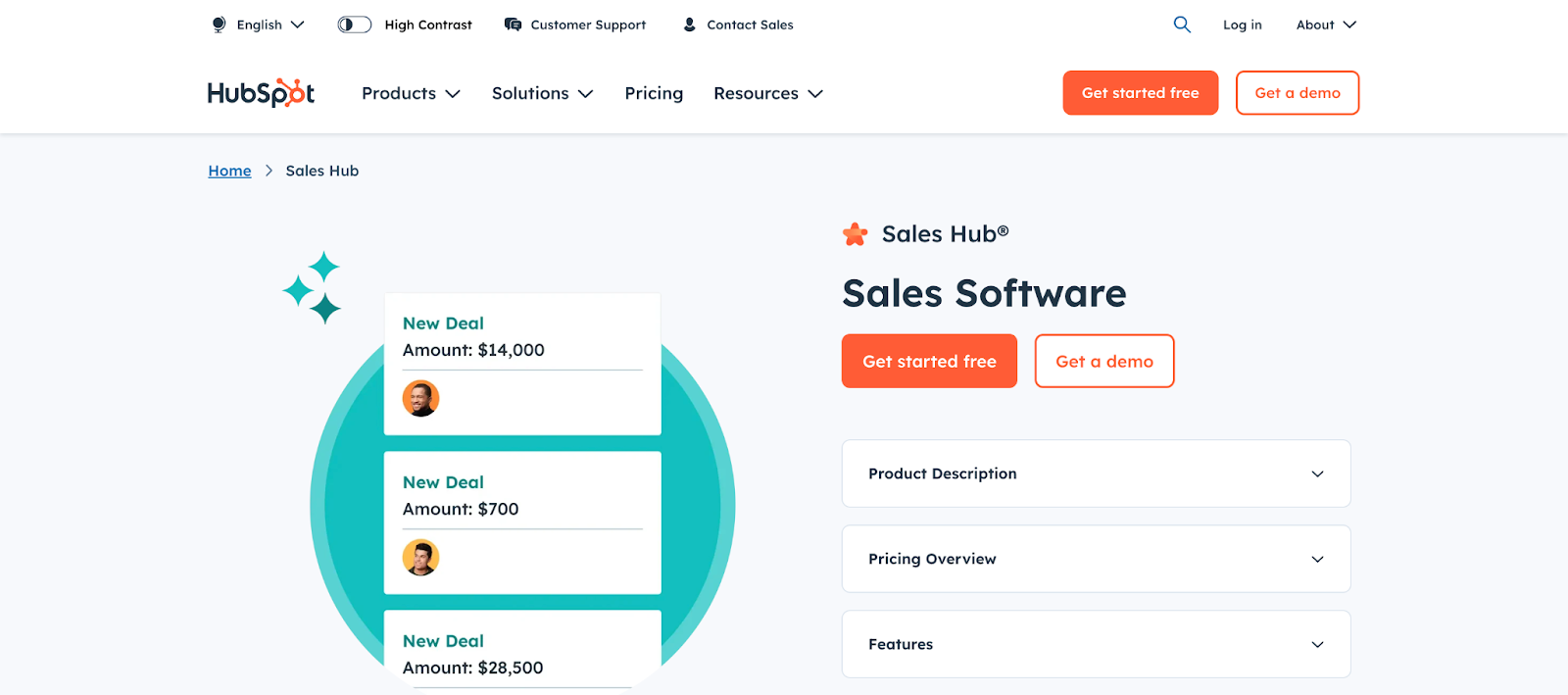
Task: Toggle the High Contrast switch
Action: tap(354, 25)
